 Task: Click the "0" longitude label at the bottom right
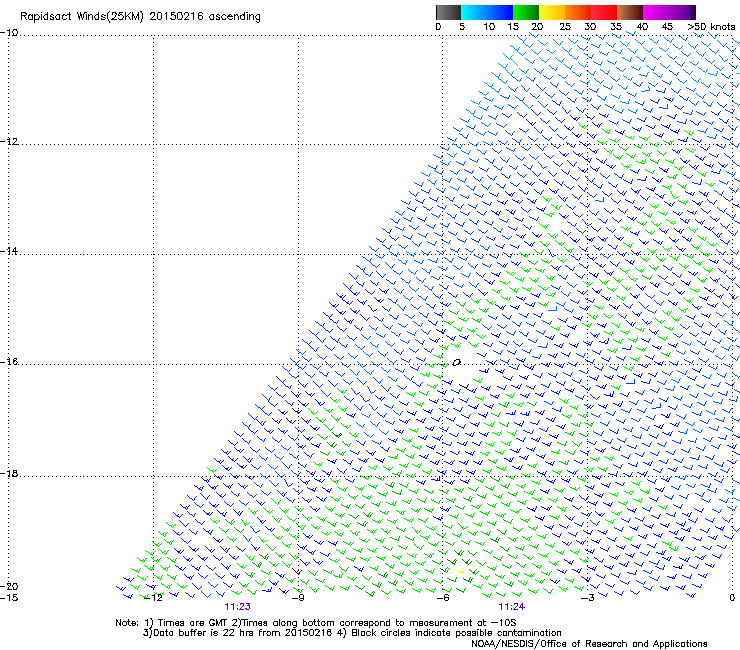pyautogui.click(x=732, y=598)
